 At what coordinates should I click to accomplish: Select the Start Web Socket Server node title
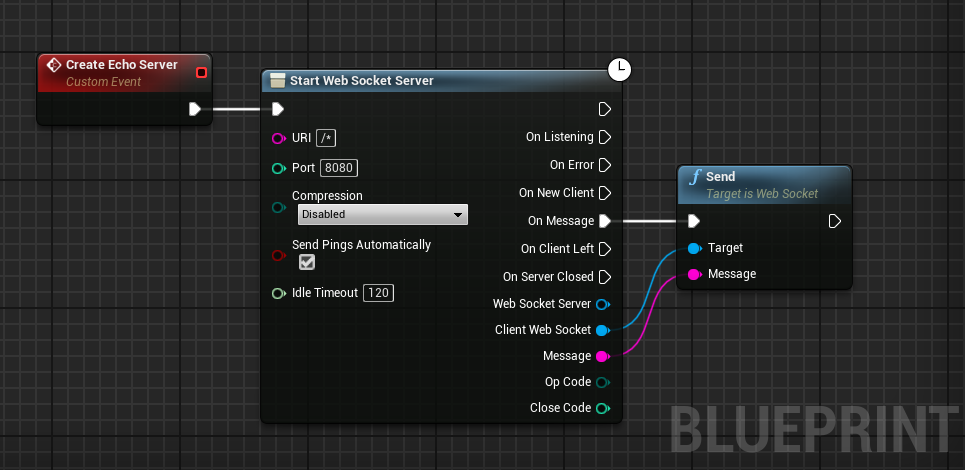coord(362,81)
